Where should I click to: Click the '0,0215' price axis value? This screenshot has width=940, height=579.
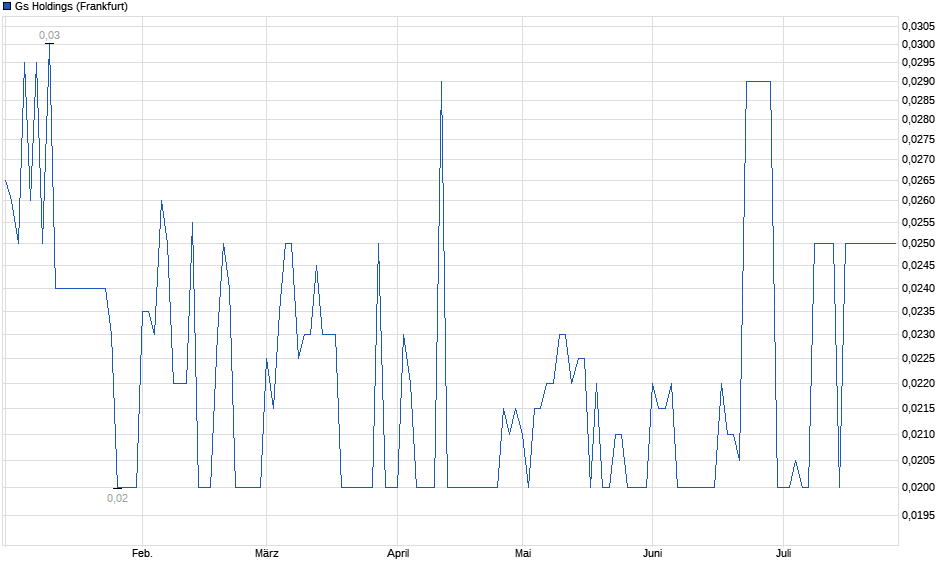pos(918,408)
